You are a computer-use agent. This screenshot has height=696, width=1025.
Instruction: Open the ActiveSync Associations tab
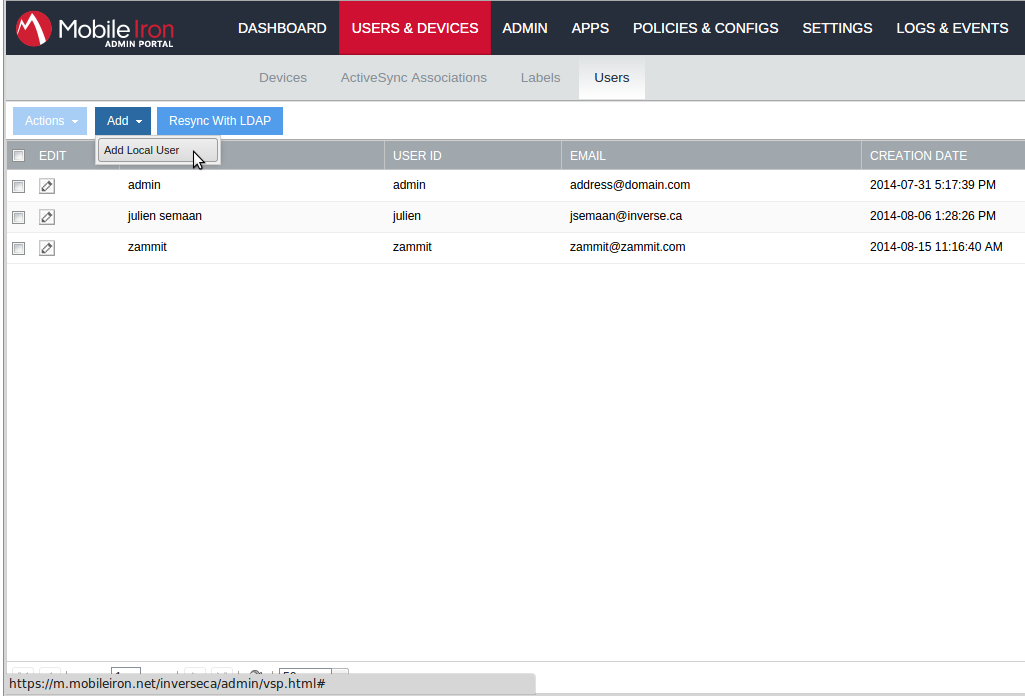click(414, 78)
